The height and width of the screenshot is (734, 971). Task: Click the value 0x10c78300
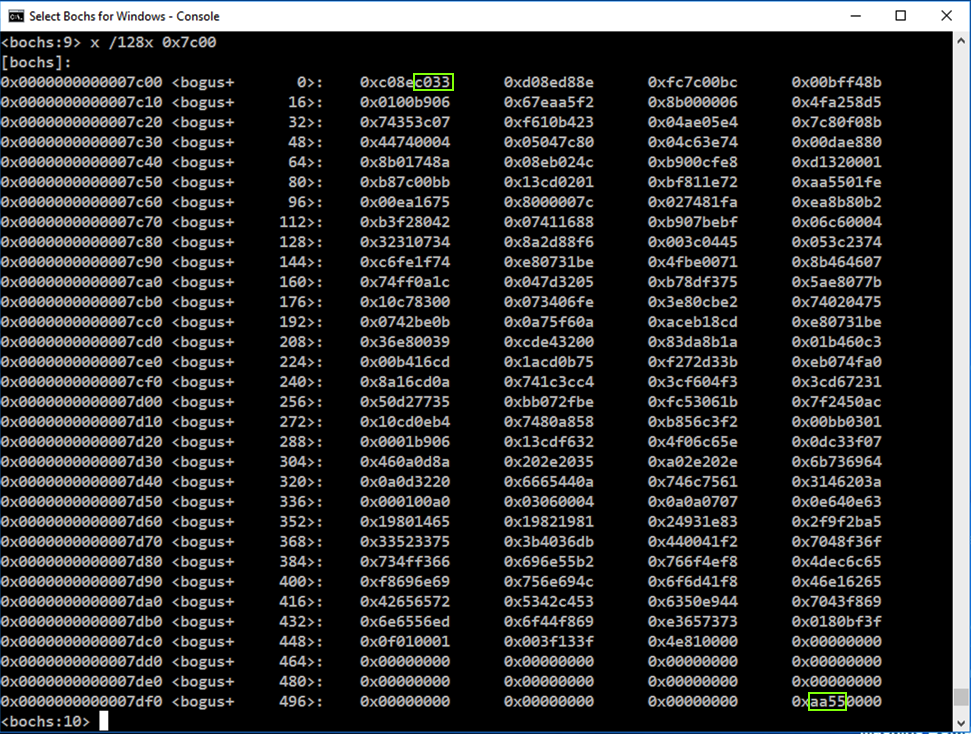click(x=405, y=302)
